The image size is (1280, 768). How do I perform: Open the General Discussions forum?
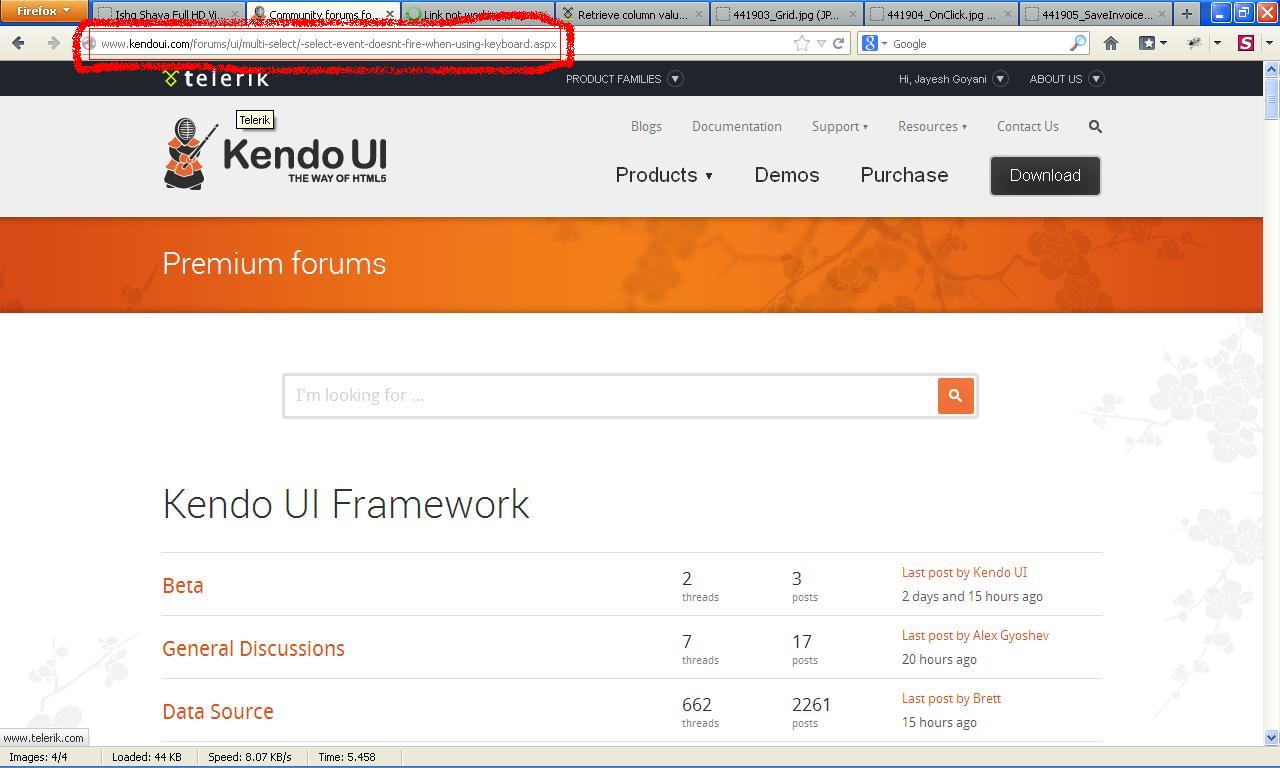[253, 649]
